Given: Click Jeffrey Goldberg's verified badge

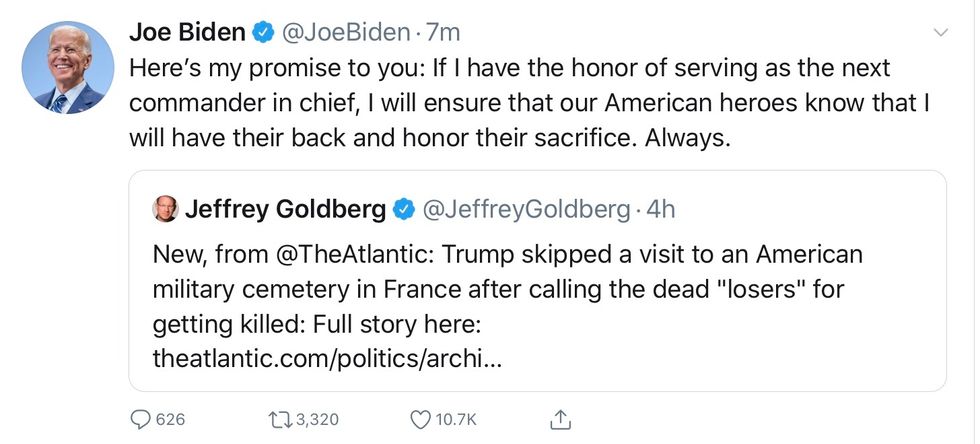Looking at the screenshot, I should click(x=403, y=210).
